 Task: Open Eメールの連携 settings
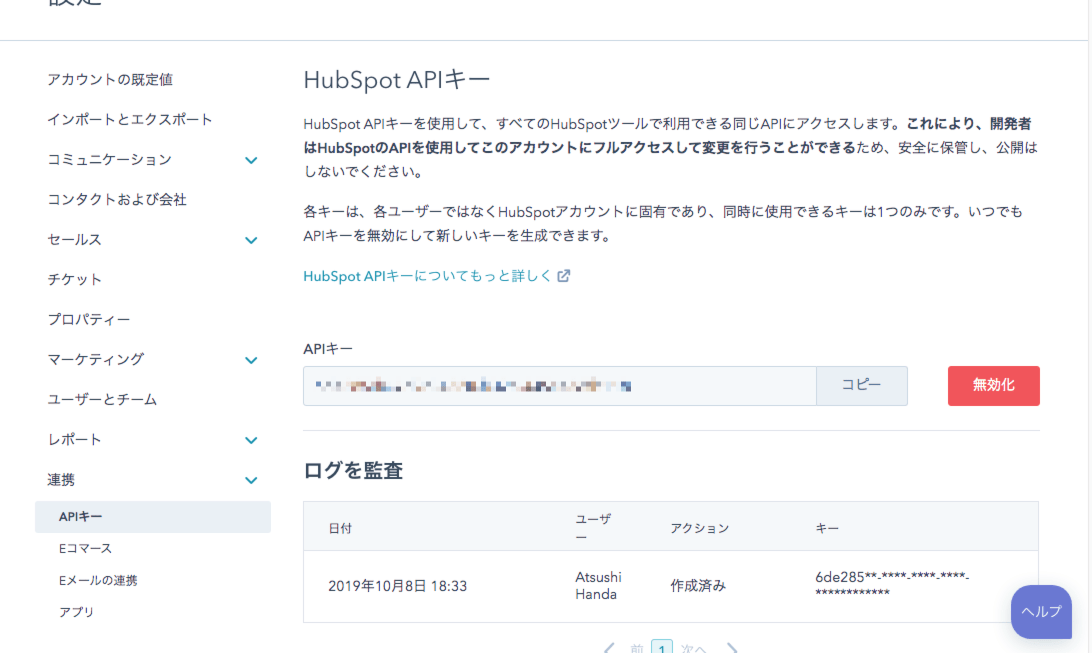[98, 580]
